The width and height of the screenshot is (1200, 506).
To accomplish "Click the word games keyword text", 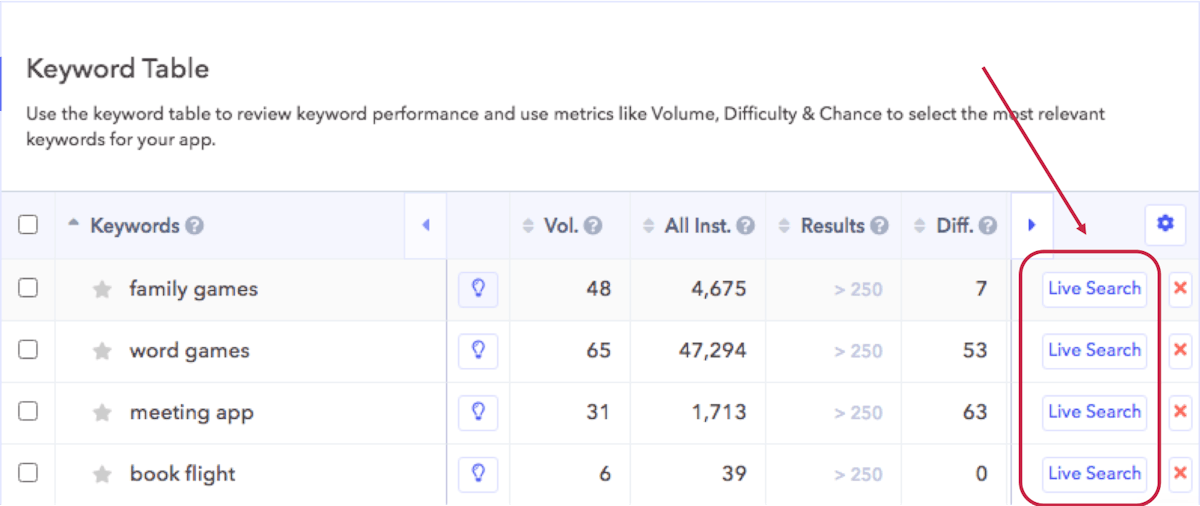I will coord(189,351).
